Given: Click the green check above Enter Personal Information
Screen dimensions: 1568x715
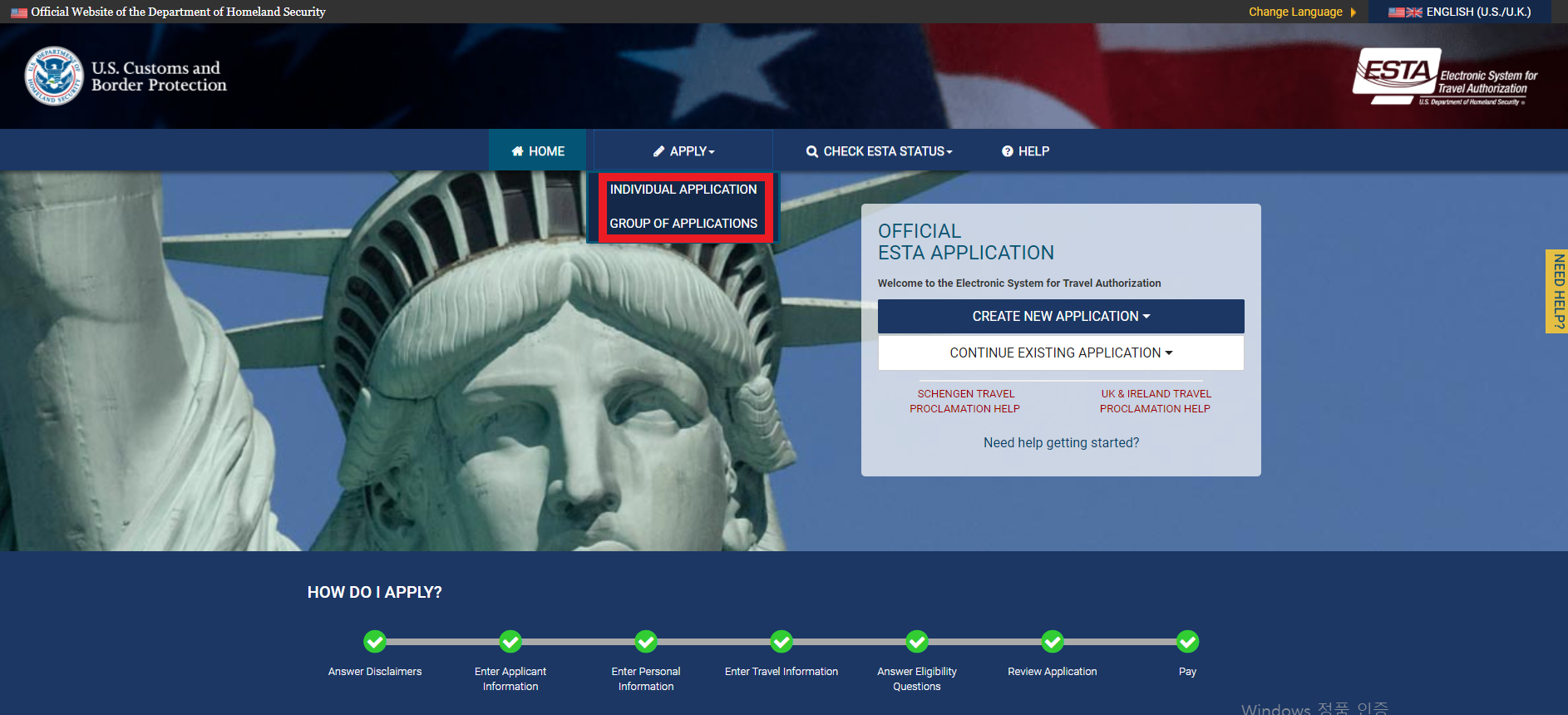Looking at the screenshot, I should click(x=646, y=642).
